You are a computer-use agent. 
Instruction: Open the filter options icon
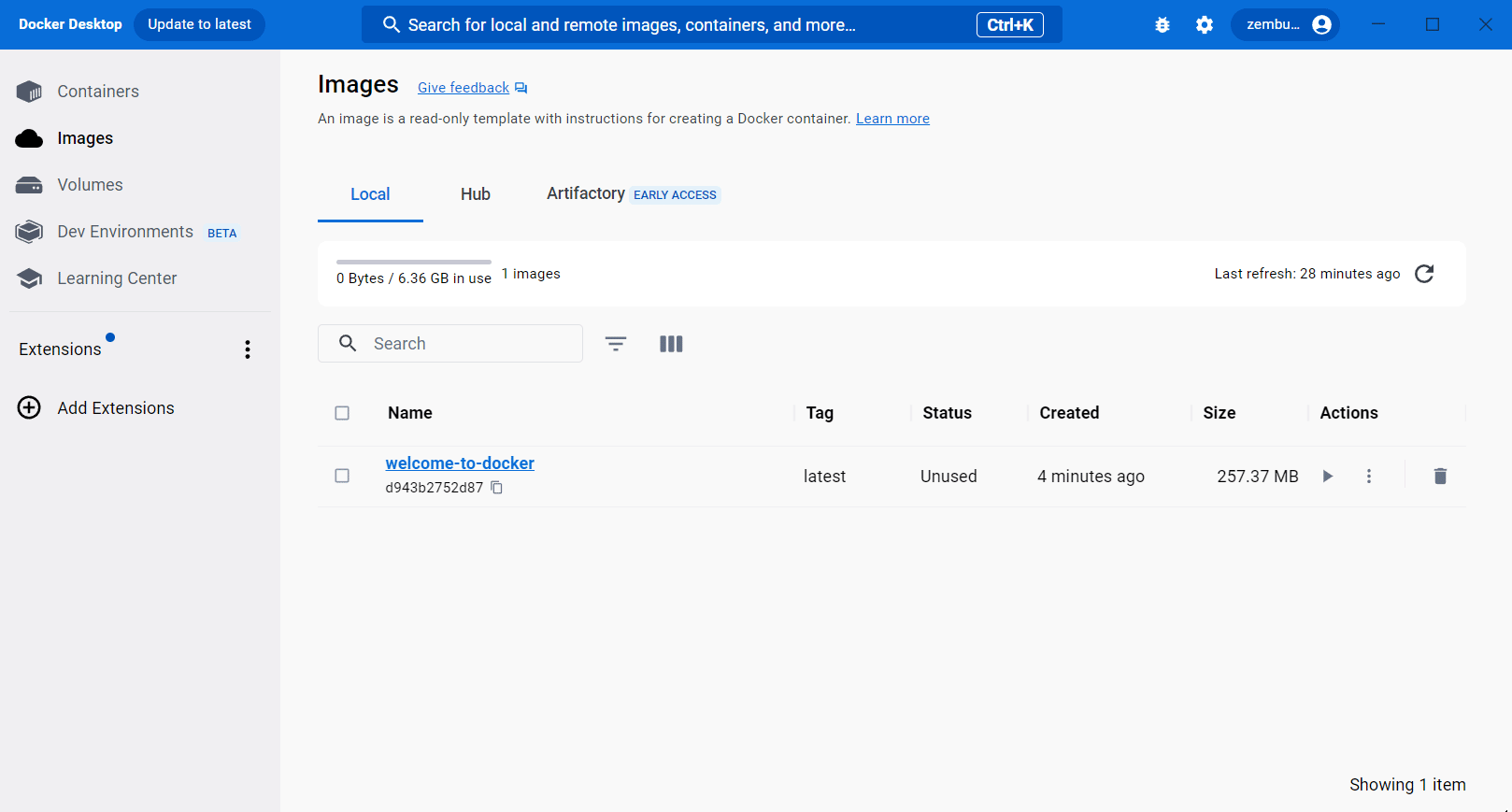click(616, 344)
